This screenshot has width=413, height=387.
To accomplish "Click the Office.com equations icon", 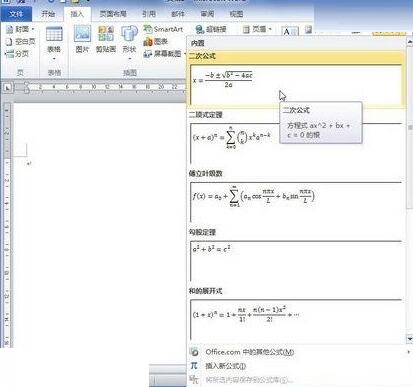I will (194, 352).
